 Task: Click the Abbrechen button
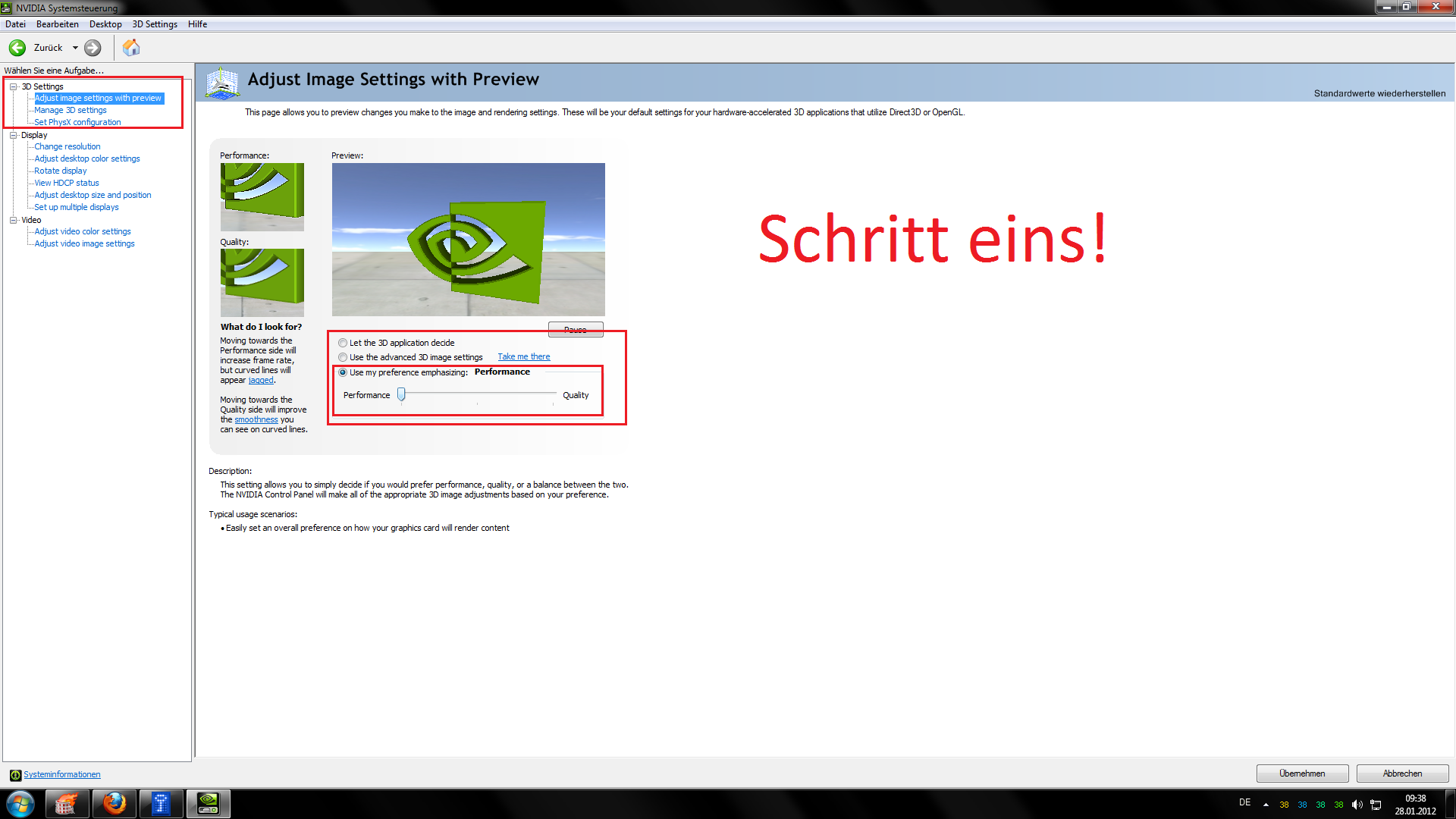click(1402, 773)
